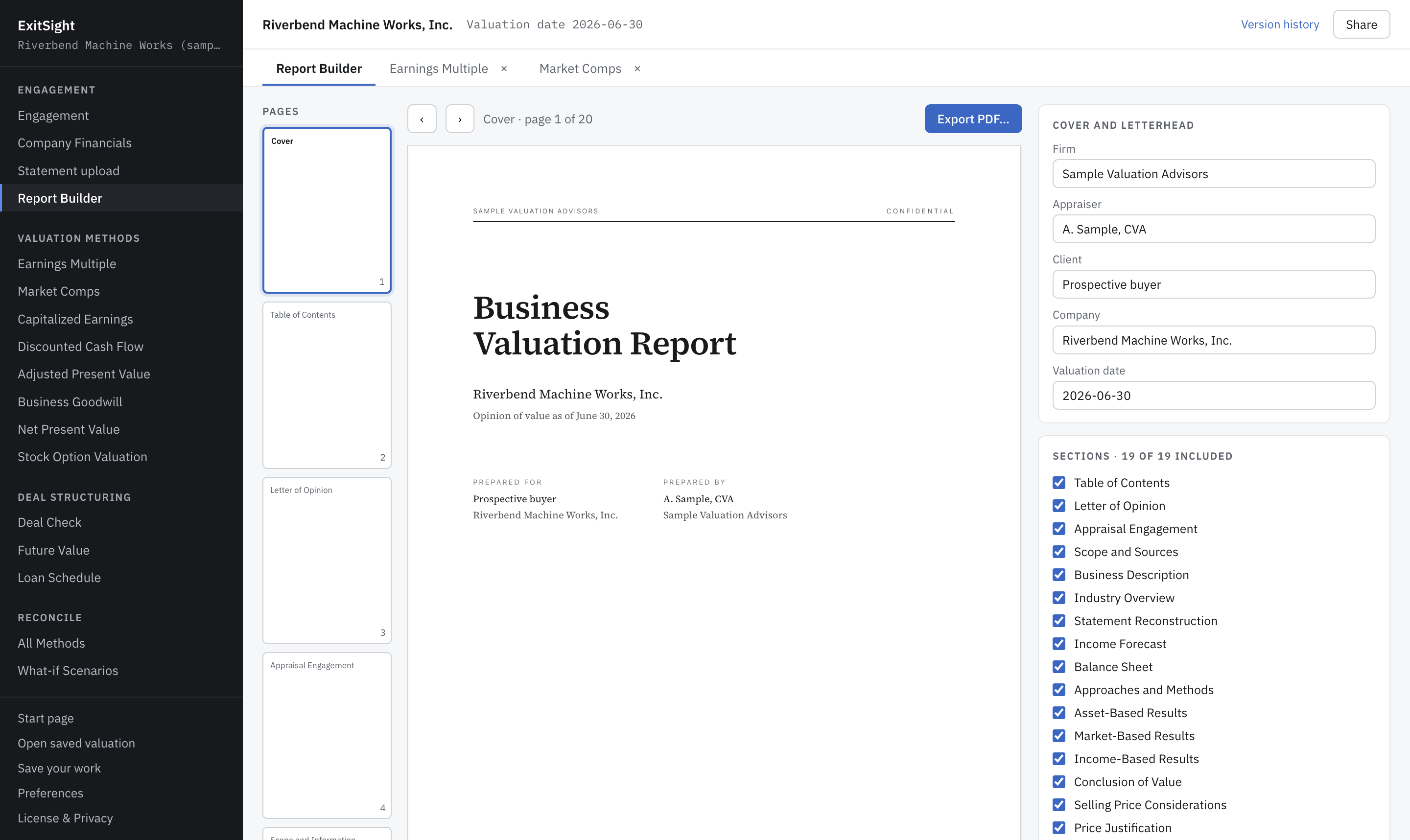Image resolution: width=1410 pixels, height=840 pixels.
Task: Open Deal Check in sidebar
Action: pos(121,522)
